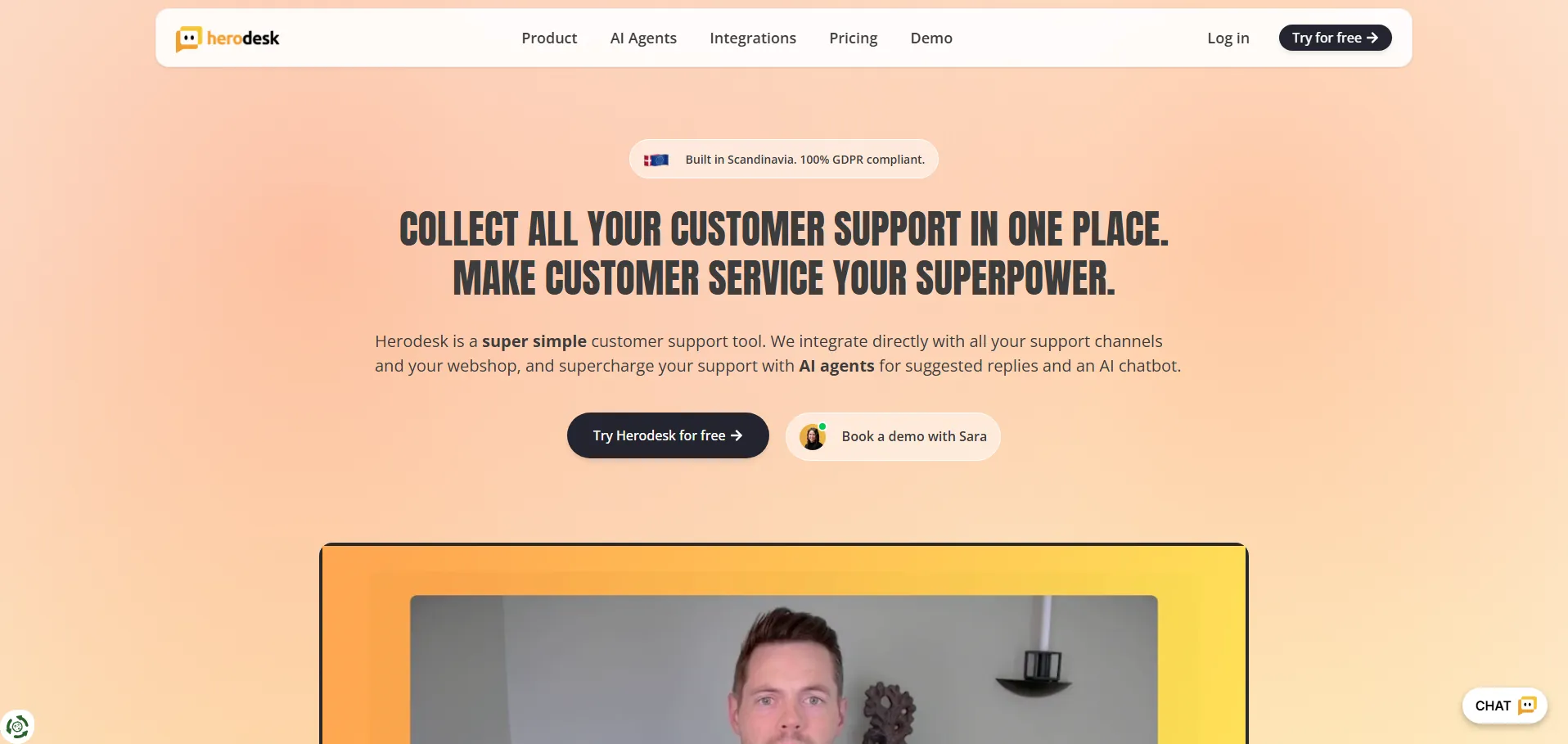Click the herodesk wordmark text

coord(243,38)
